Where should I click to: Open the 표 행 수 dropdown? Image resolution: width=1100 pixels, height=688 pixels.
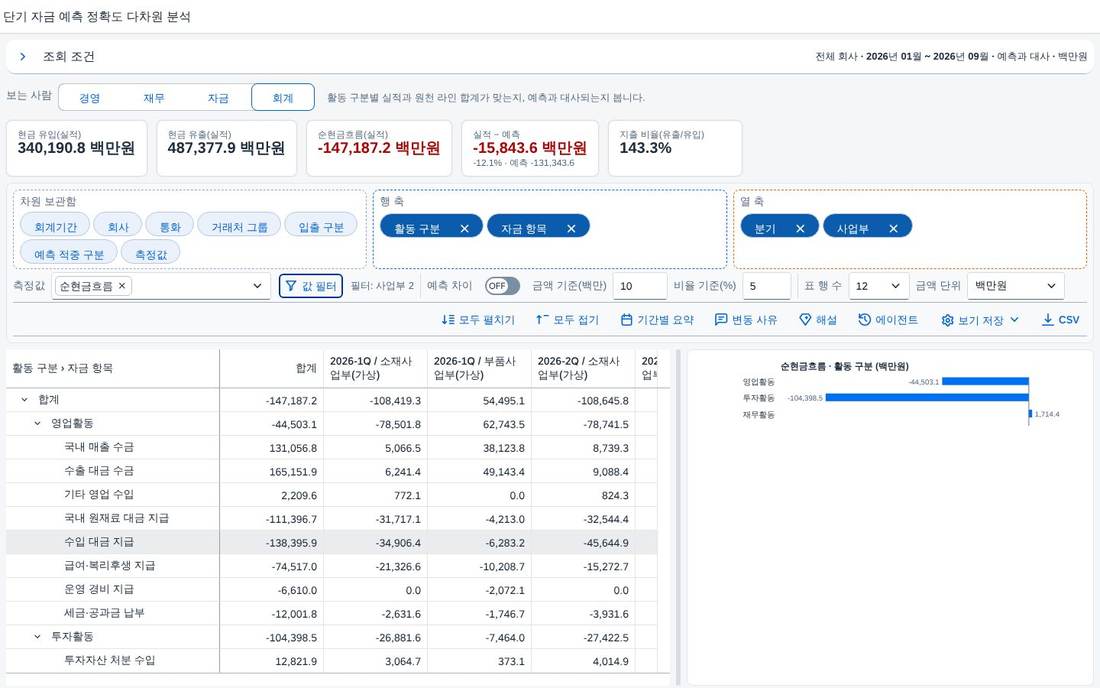pos(878,286)
